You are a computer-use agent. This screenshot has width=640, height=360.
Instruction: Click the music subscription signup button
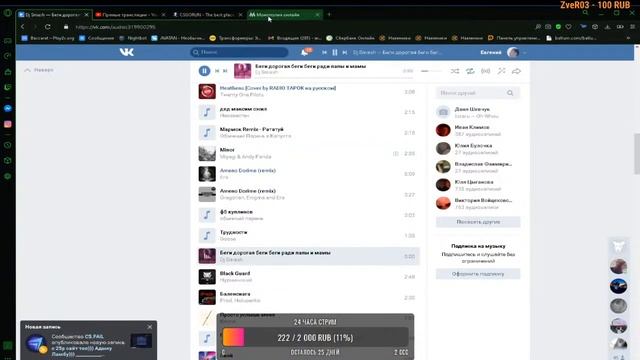point(478,274)
